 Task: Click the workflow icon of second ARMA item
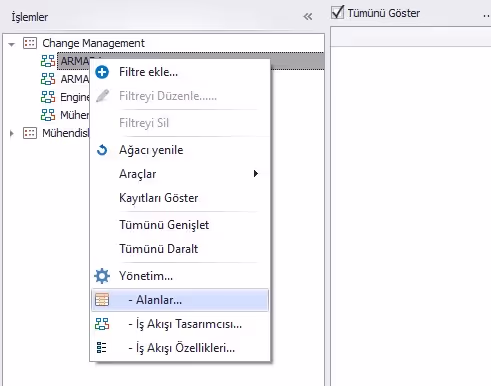[x=48, y=79]
